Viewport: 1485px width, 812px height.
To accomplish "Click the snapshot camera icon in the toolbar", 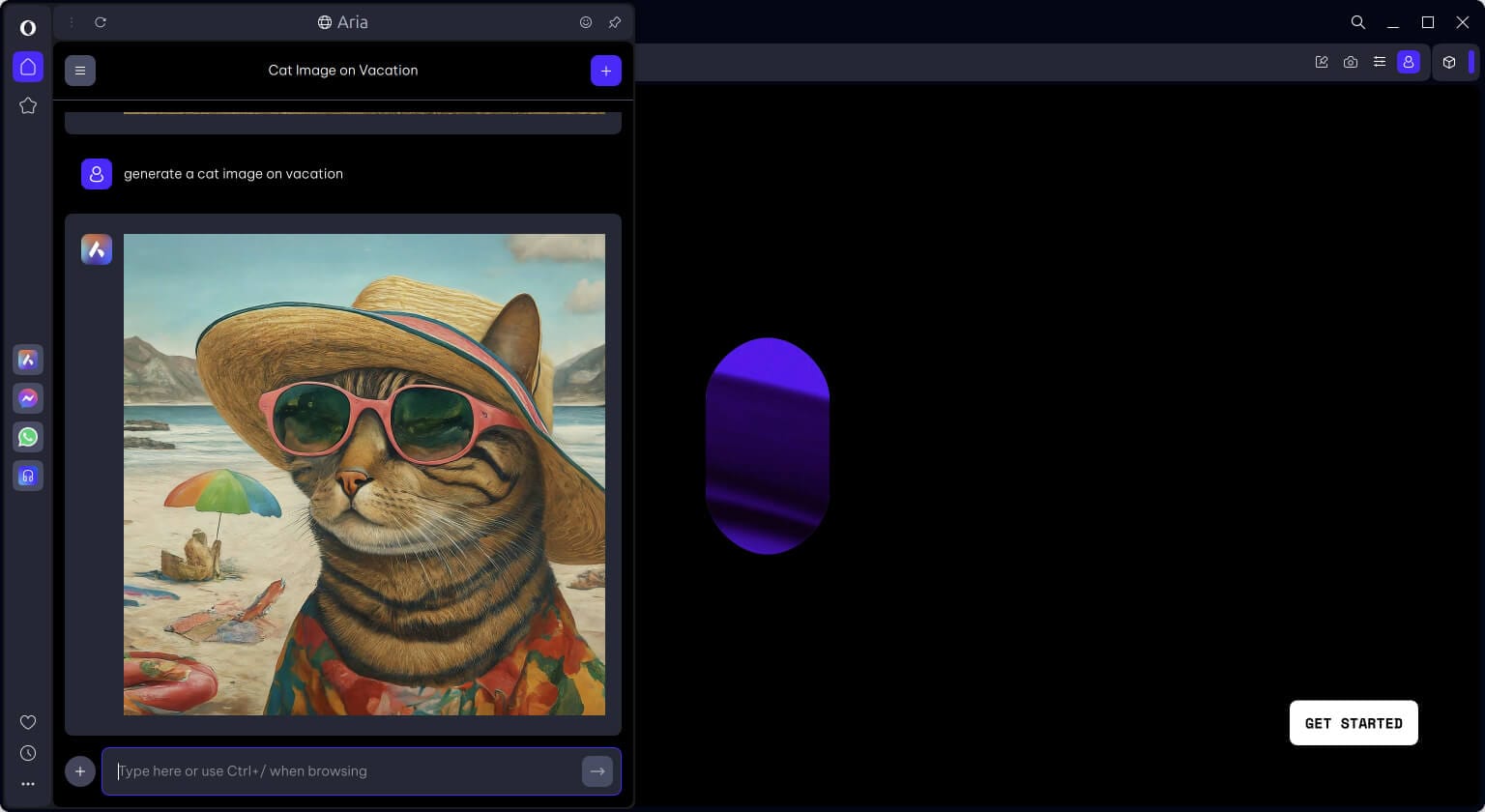I will (1350, 62).
